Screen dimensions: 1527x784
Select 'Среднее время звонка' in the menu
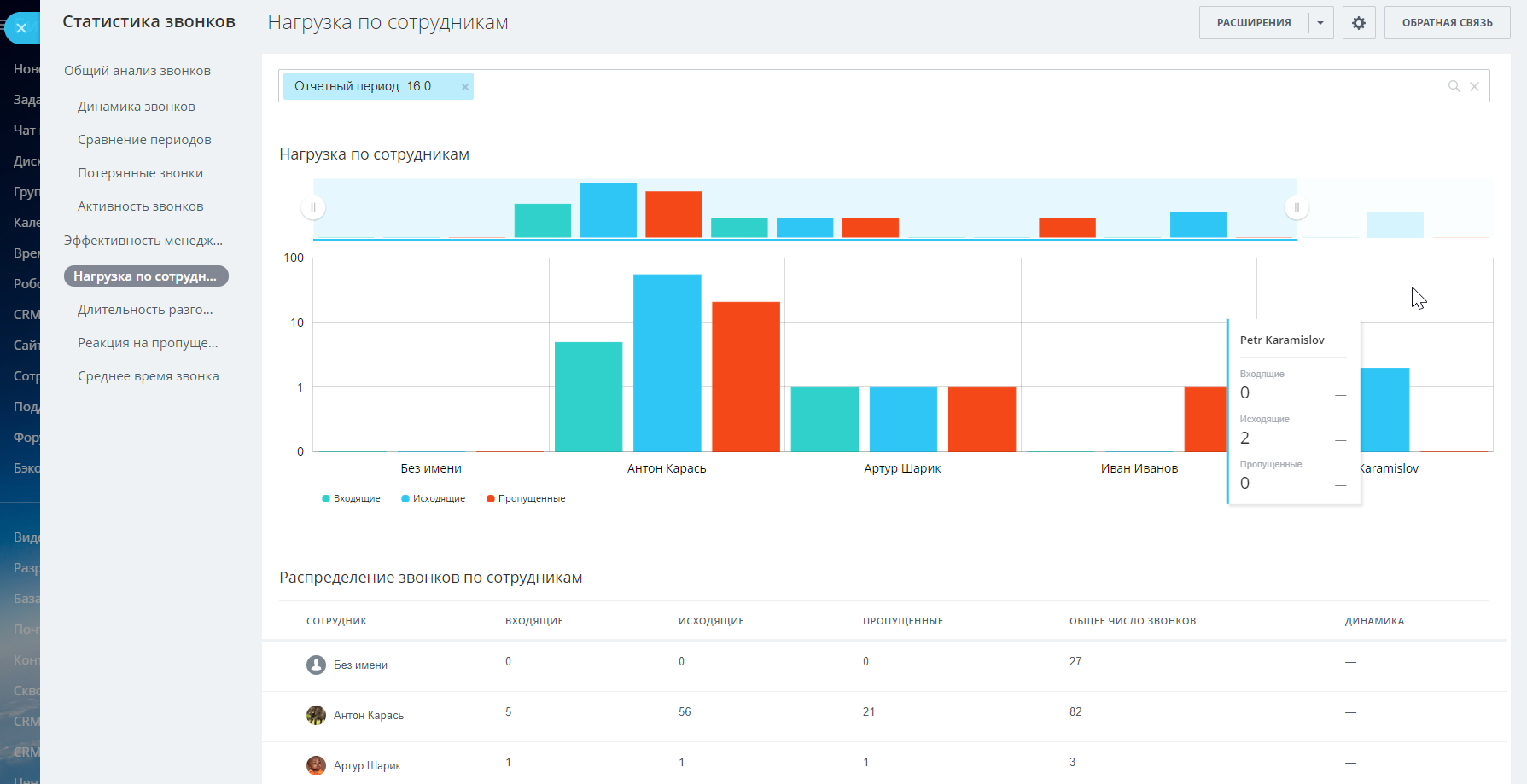pyautogui.click(x=148, y=376)
